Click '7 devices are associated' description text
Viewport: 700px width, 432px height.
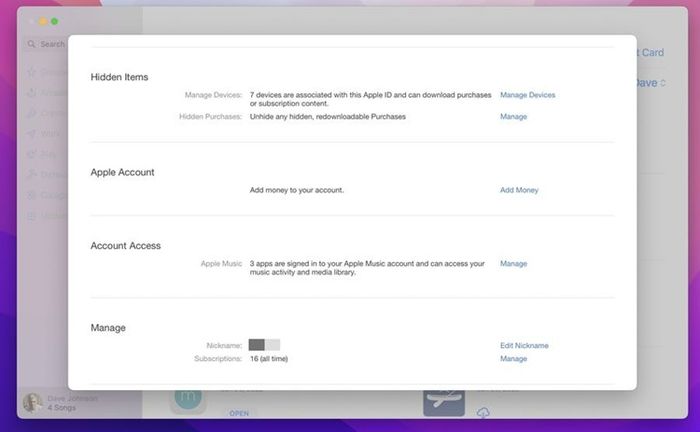tap(370, 99)
